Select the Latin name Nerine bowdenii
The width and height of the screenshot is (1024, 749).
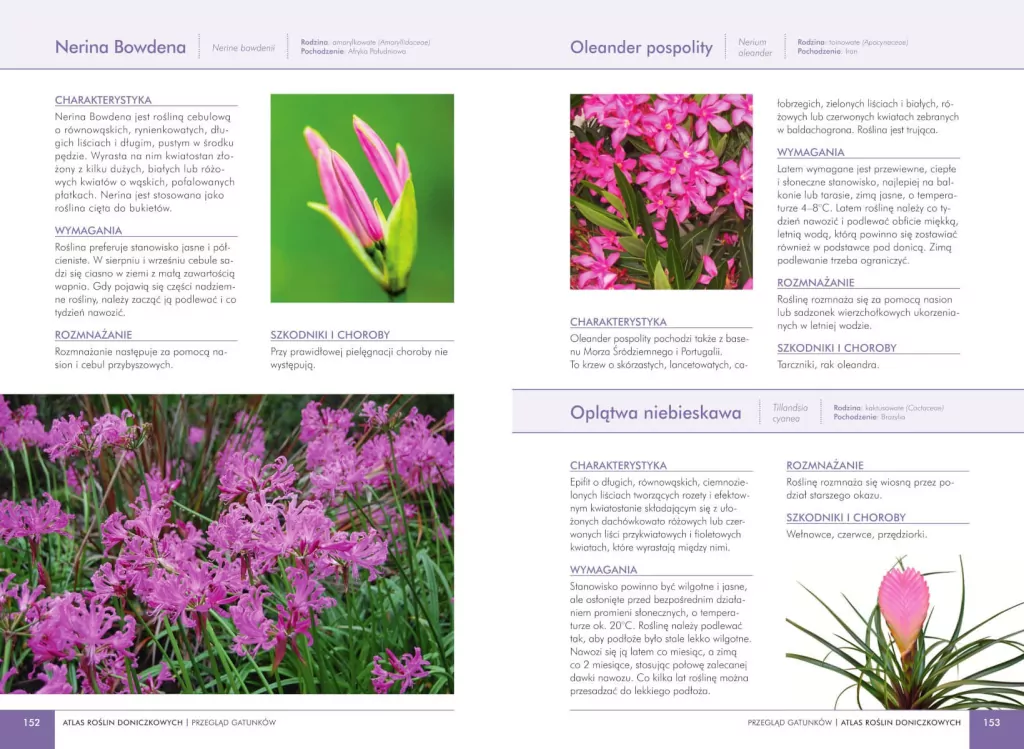click(x=243, y=47)
